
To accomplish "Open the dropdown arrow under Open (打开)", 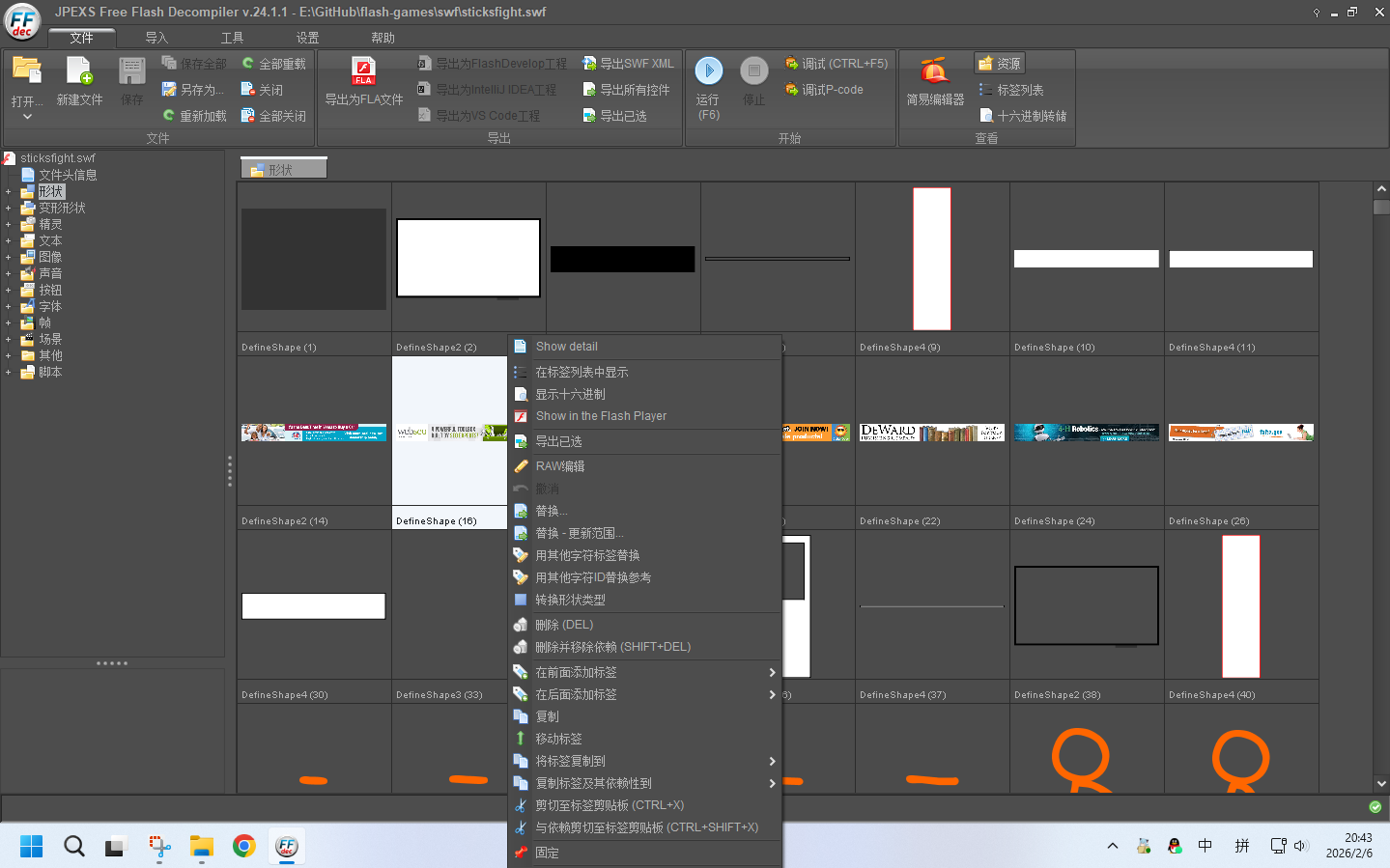I will click(27, 117).
